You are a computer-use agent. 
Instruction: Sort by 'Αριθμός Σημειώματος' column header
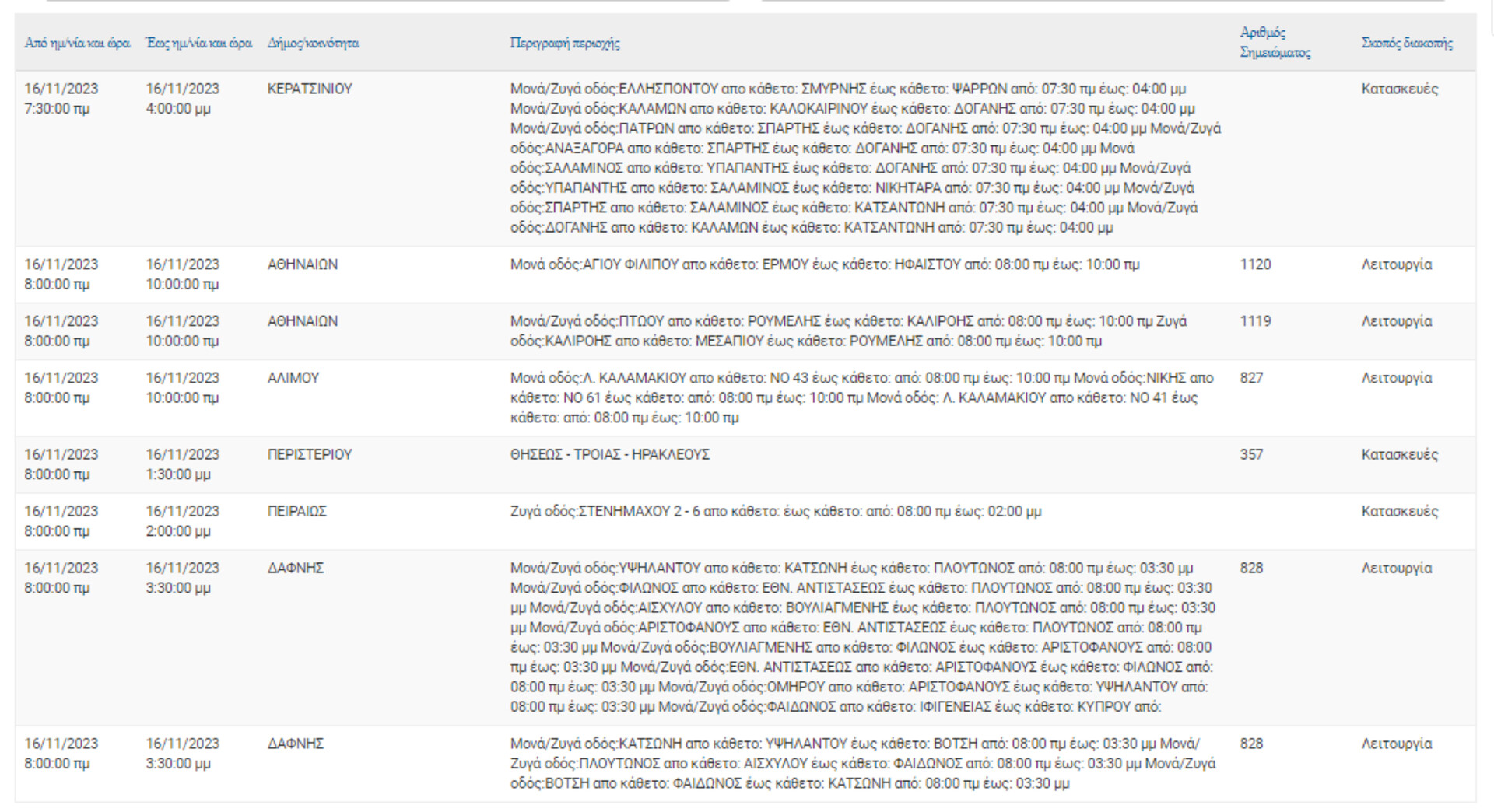tap(1275, 43)
